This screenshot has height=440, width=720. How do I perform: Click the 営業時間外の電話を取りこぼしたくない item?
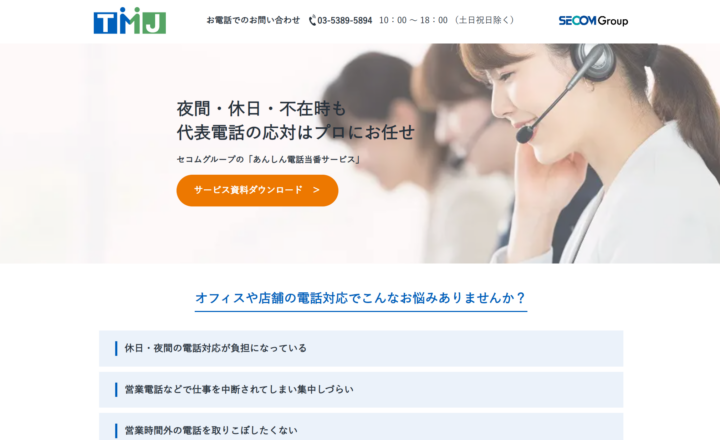361,427
